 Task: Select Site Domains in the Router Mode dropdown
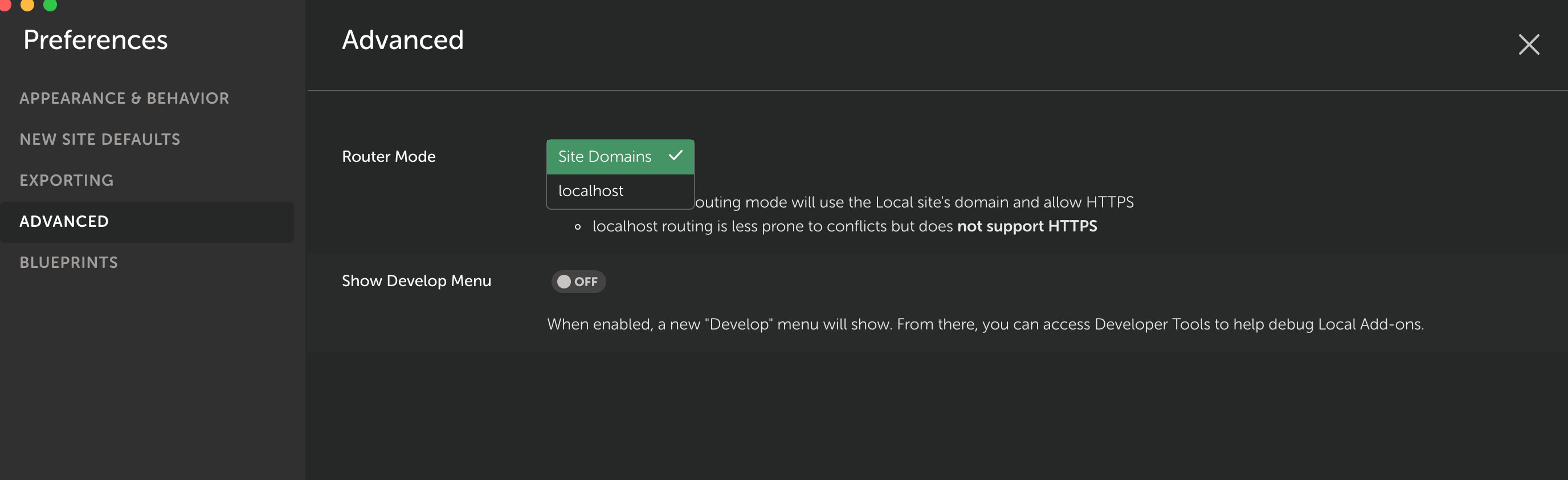pyautogui.click(x=605, y=157)
